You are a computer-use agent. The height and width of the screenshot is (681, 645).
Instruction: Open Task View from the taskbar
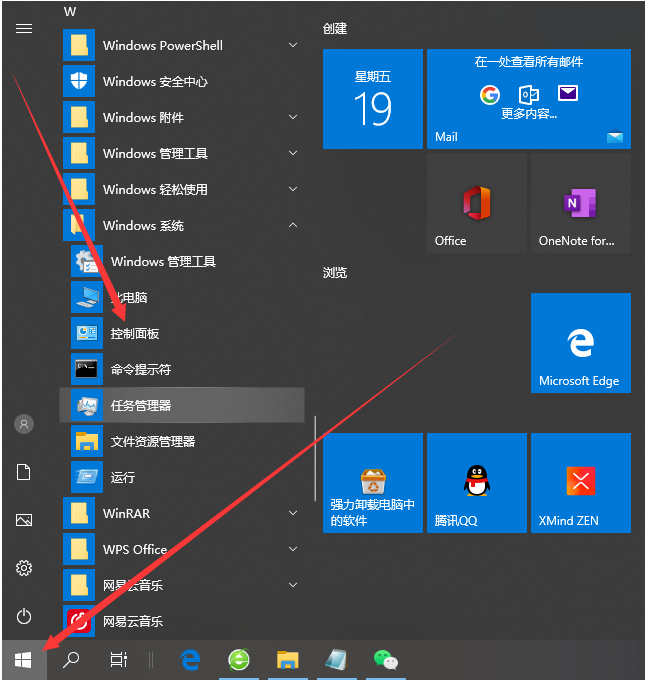point(119,660)
